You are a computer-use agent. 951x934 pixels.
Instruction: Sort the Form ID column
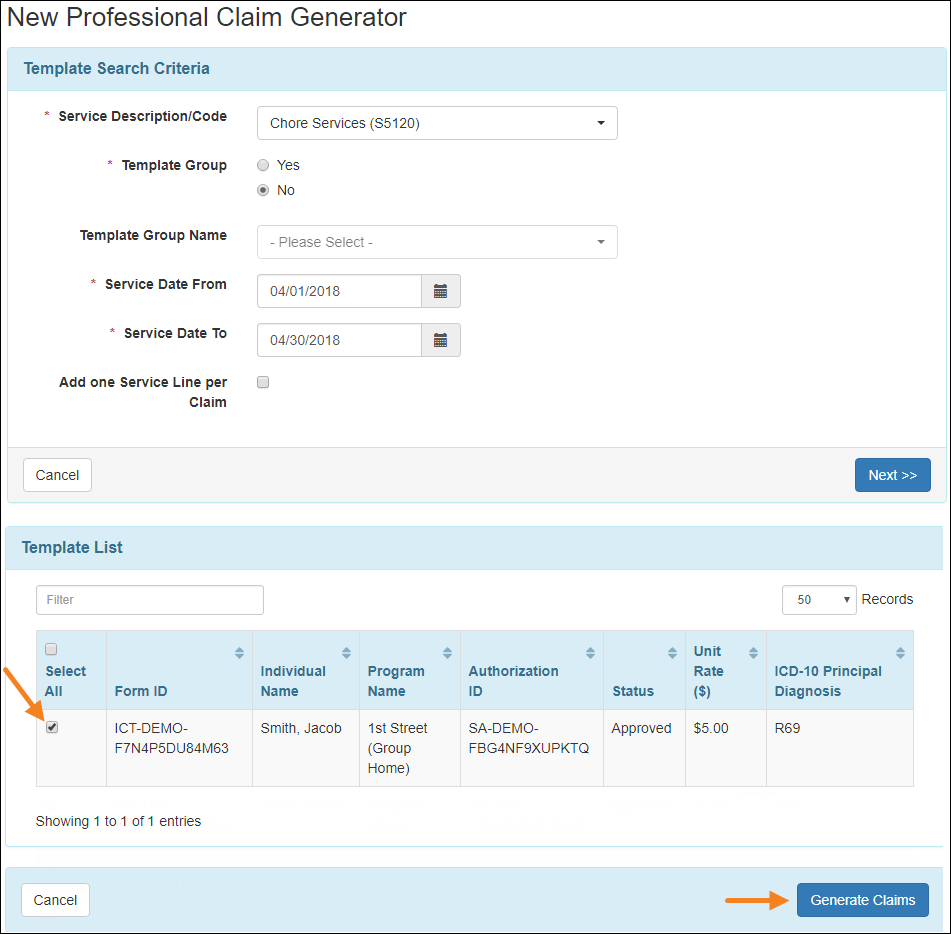[238, 651]
